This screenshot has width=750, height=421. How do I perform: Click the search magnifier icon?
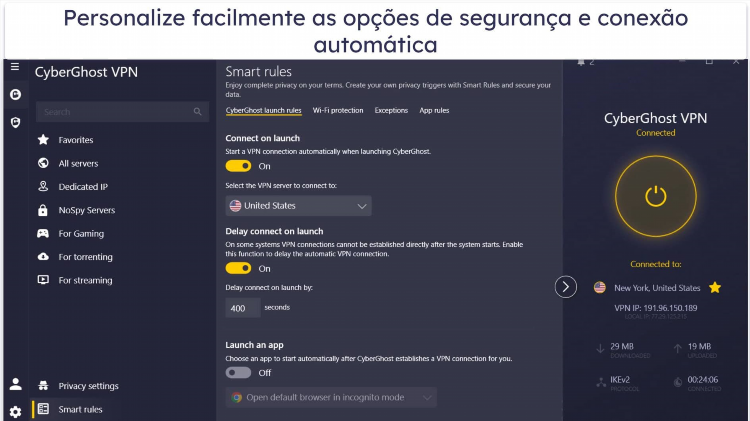pos(198,111)
